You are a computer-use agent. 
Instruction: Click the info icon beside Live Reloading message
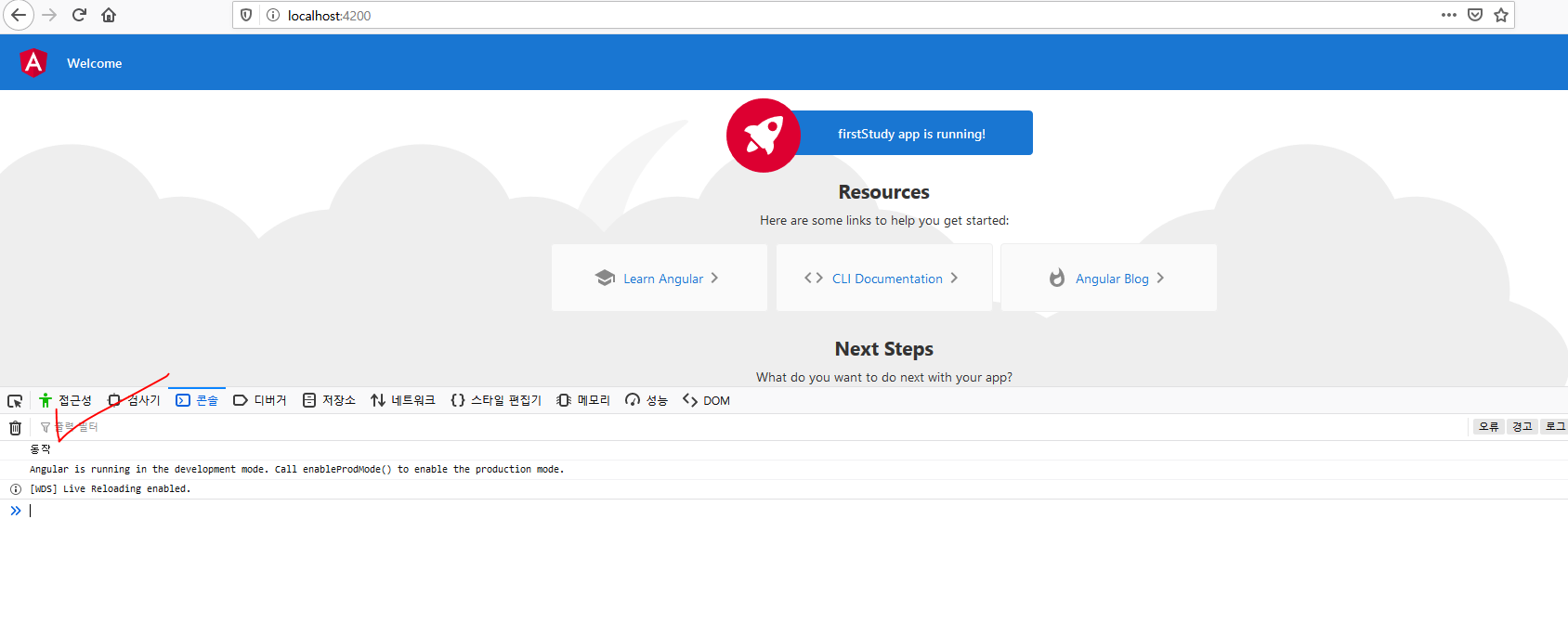pyautogui.click(x=16, y=489)
